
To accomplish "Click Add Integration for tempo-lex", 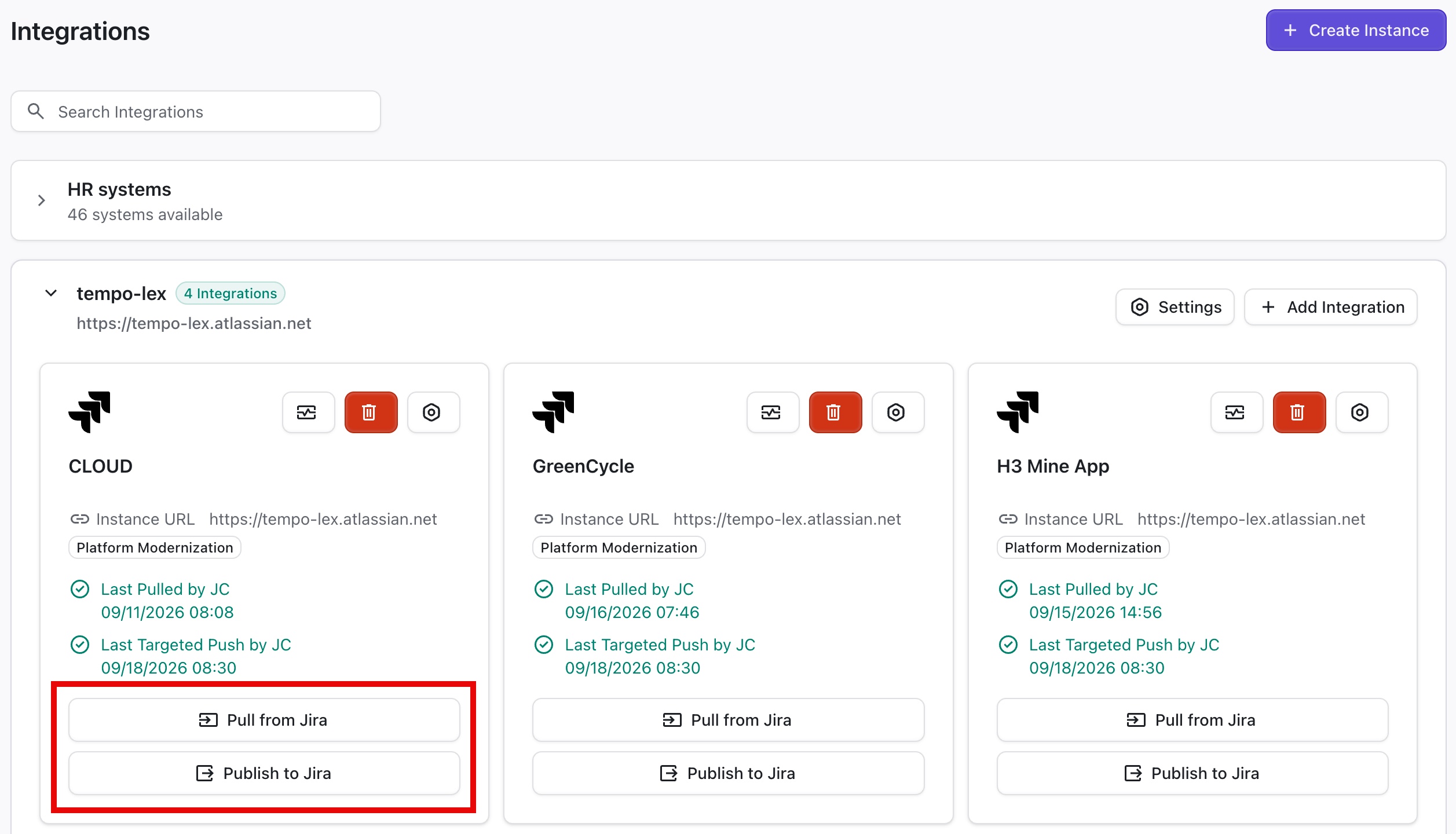I will click(1331, 307).
